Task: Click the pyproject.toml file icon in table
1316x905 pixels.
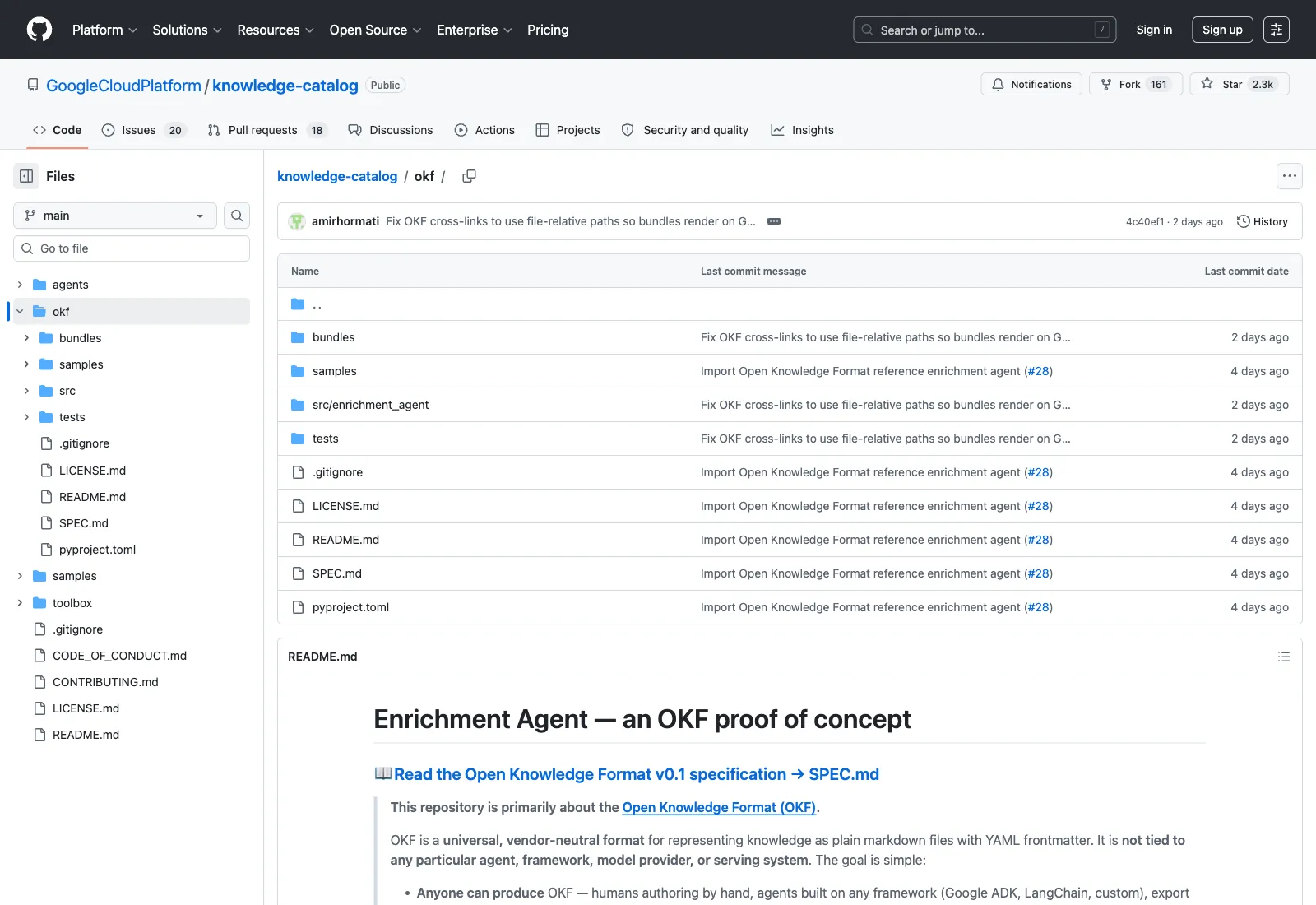Action: 298,607
